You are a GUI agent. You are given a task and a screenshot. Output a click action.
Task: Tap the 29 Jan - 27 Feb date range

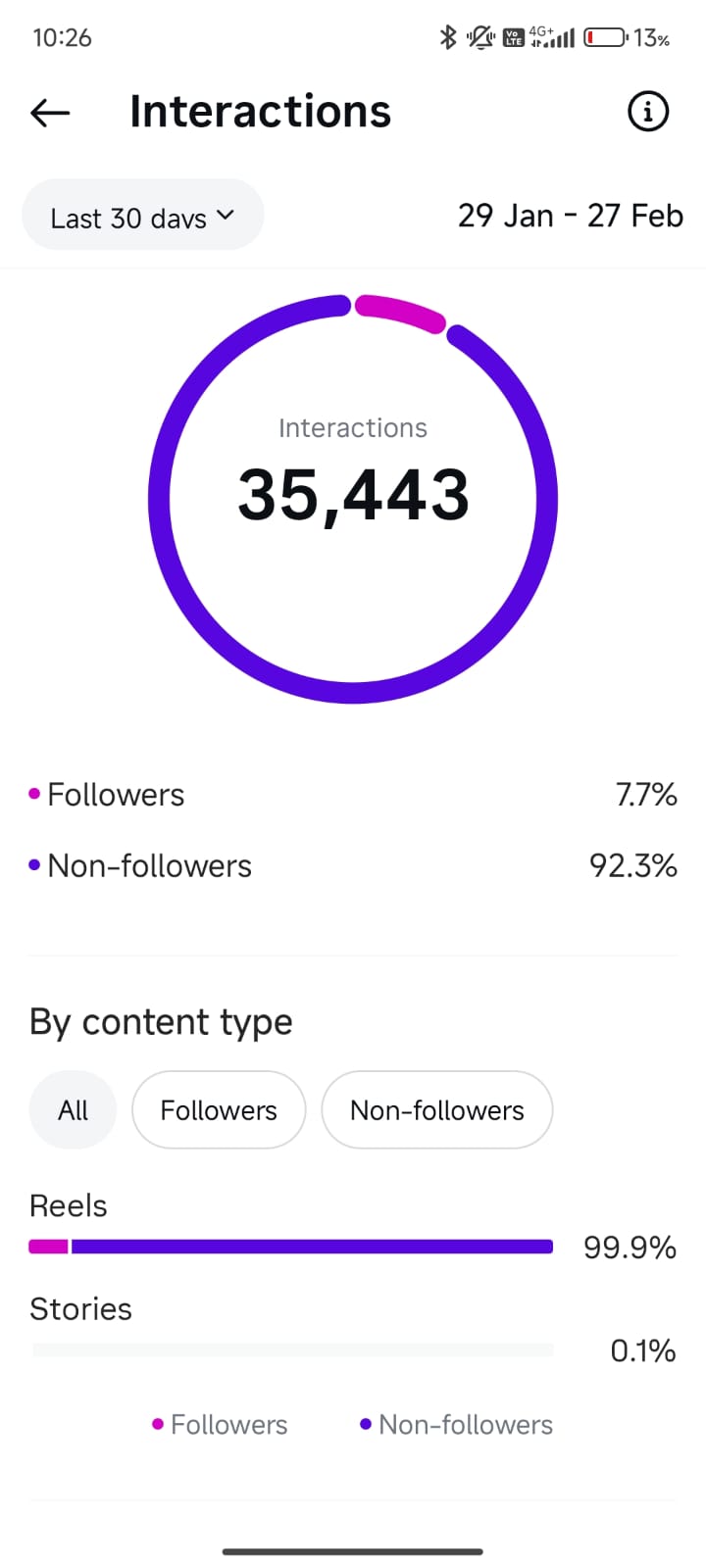(x=570, y=216)
